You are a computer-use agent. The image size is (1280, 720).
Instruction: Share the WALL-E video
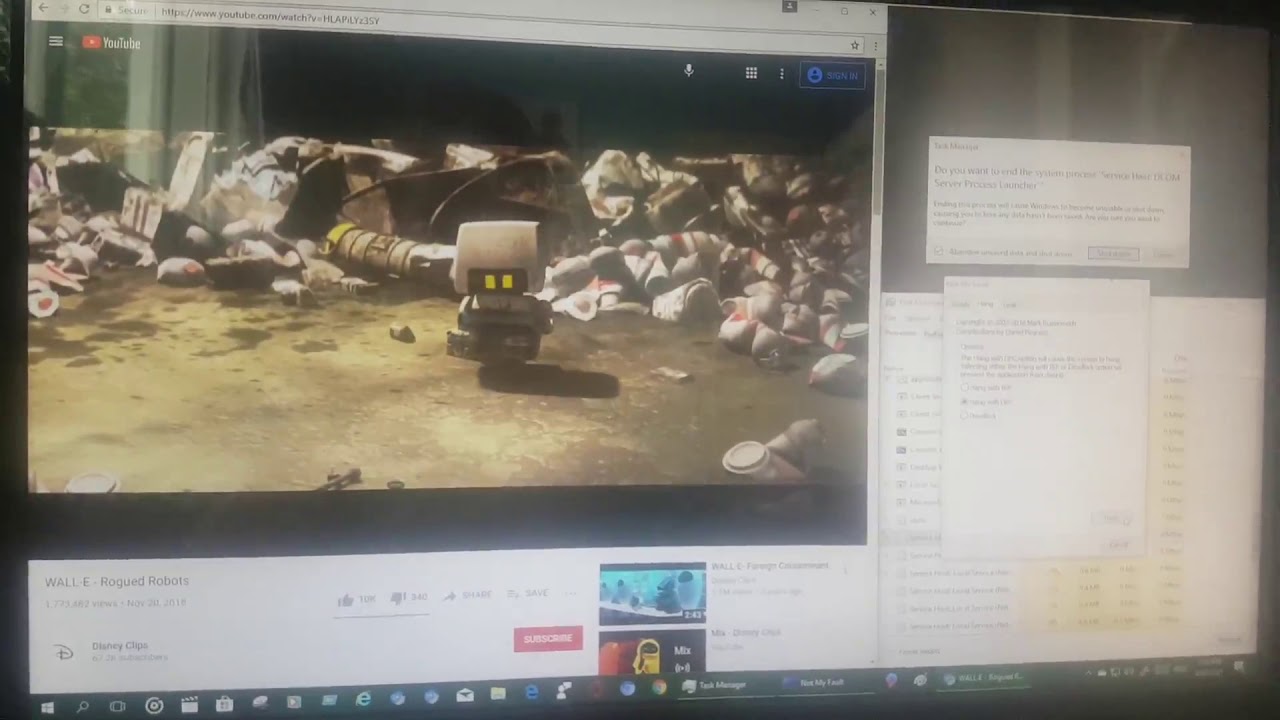[467, 595]
